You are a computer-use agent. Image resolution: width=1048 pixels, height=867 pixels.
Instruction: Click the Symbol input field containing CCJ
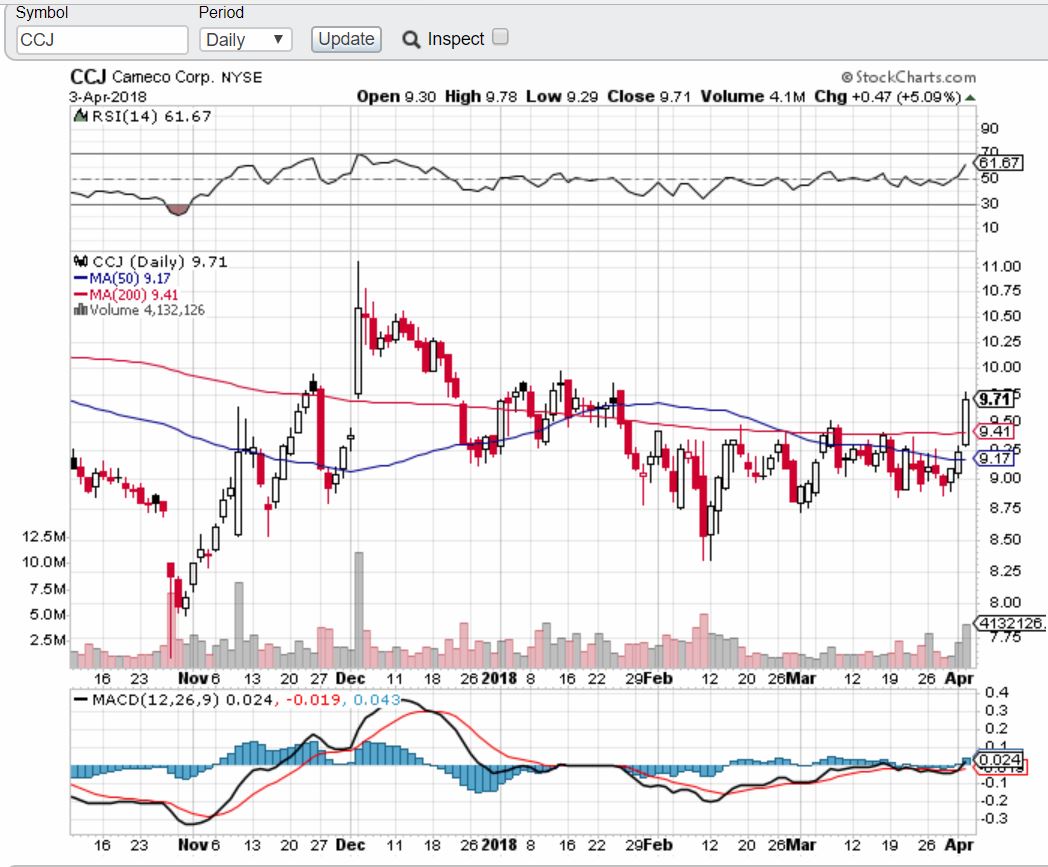pos(102,40)
